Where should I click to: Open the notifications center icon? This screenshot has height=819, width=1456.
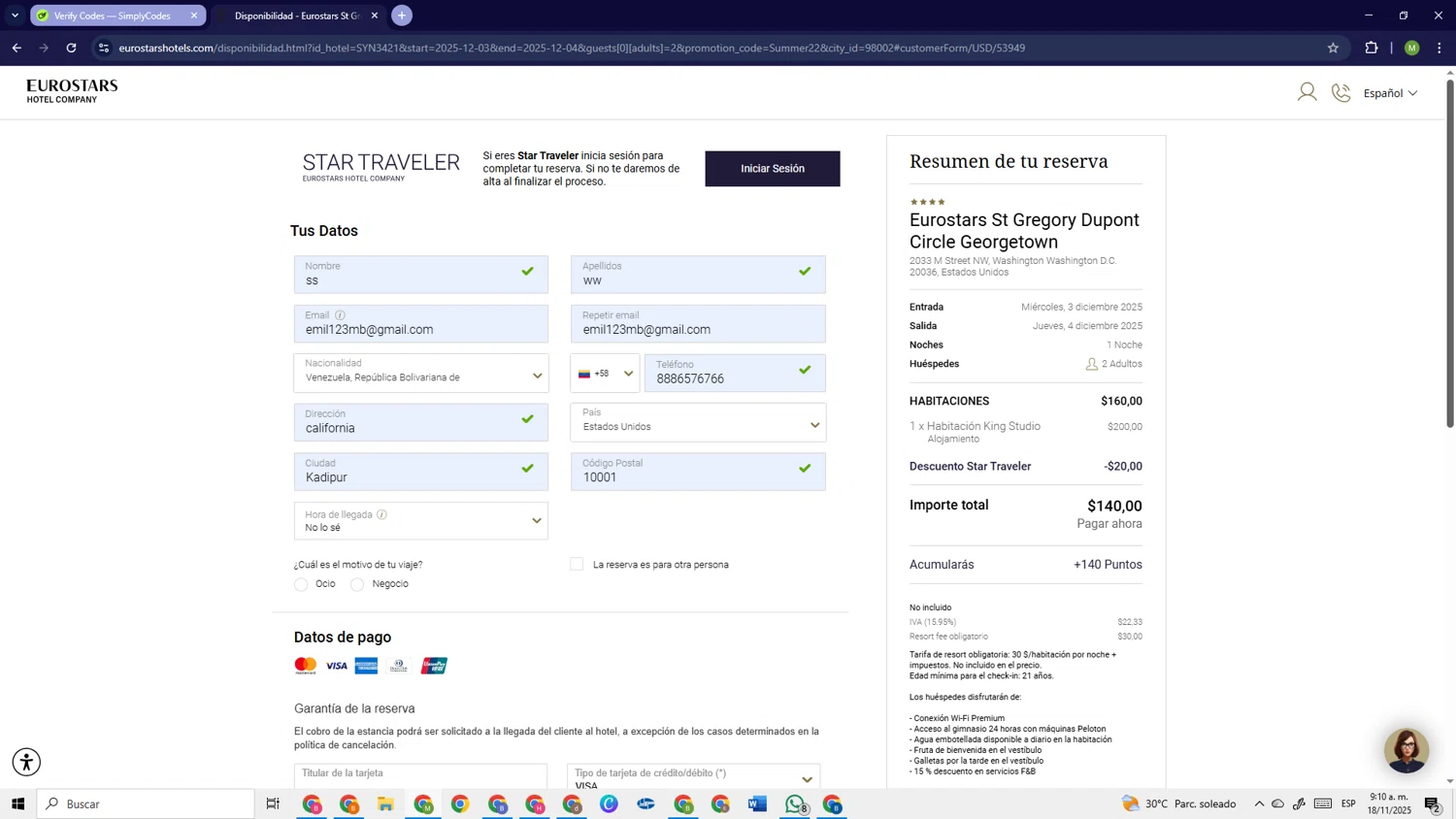pos(1433,803)
